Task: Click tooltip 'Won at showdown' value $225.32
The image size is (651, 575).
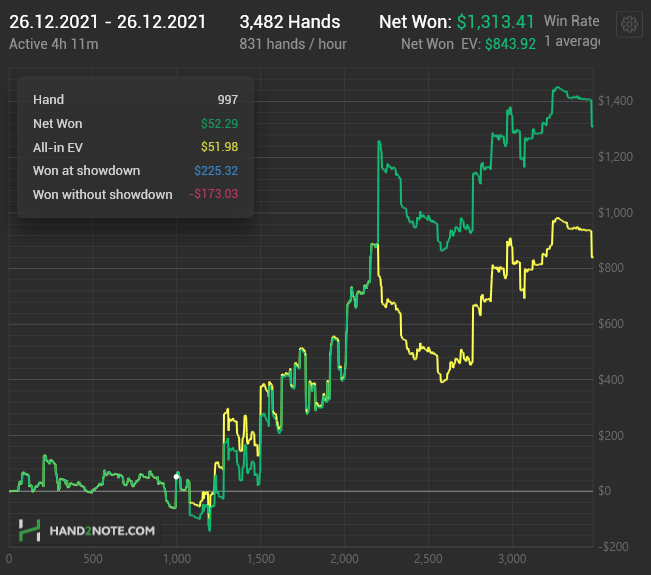Action: pos(216,171)
